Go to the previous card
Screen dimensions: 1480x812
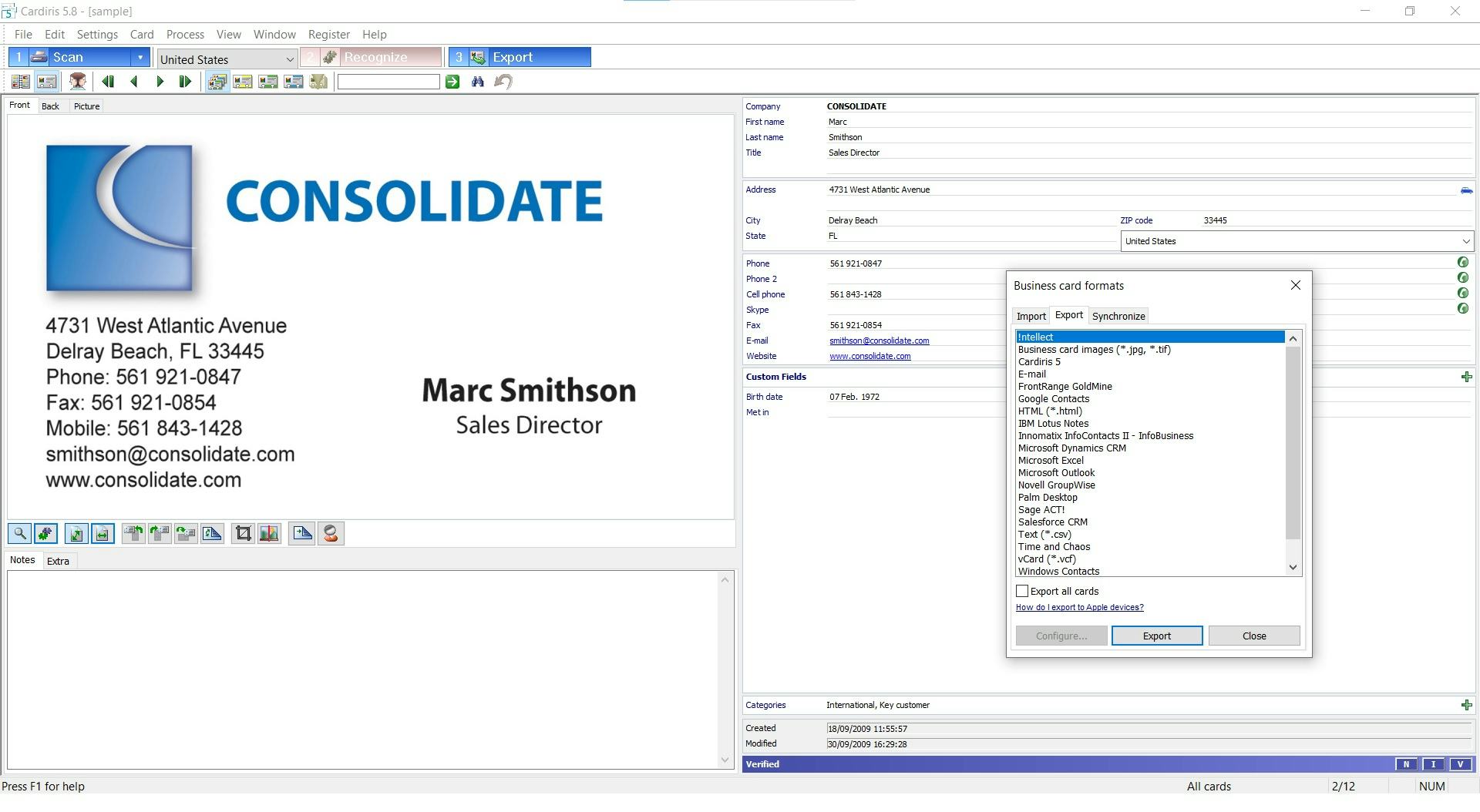click(134, 82)
